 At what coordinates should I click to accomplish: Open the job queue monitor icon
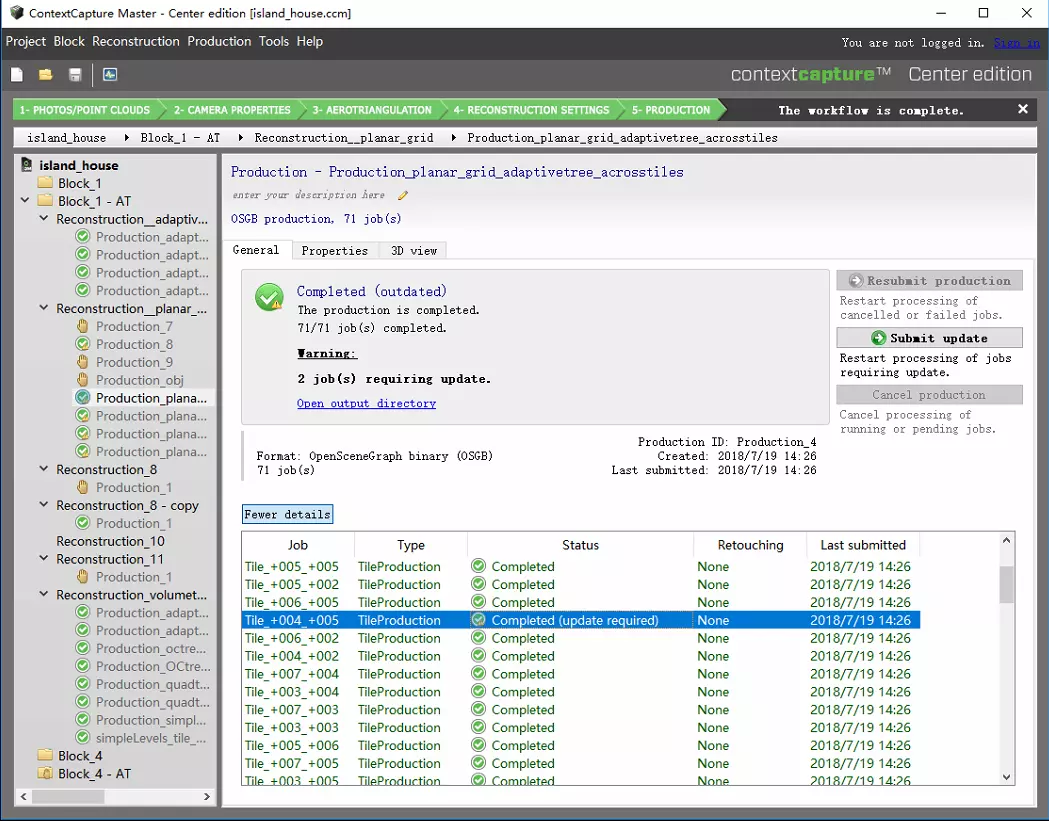click(x=110, y=74)
